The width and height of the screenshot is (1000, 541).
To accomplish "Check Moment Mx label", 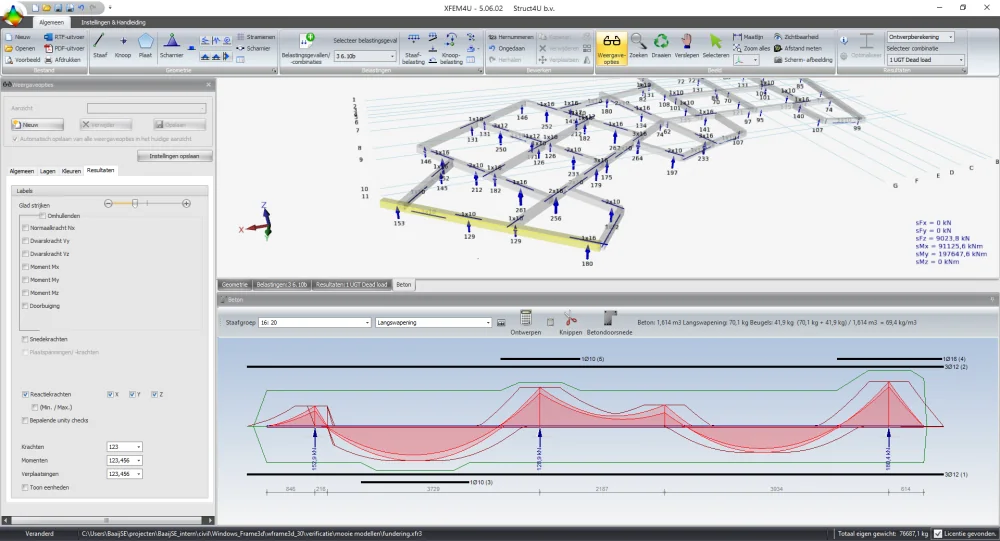I will coord(26,267).
